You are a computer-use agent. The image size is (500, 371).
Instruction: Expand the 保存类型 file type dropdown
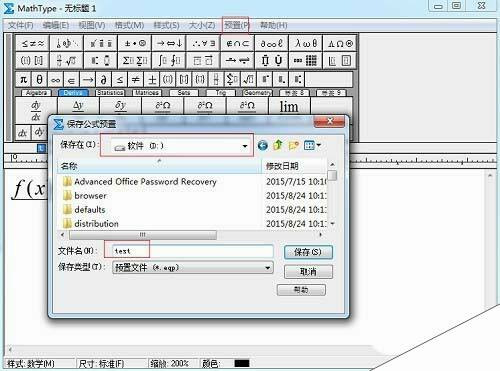[x=267, y=268]
